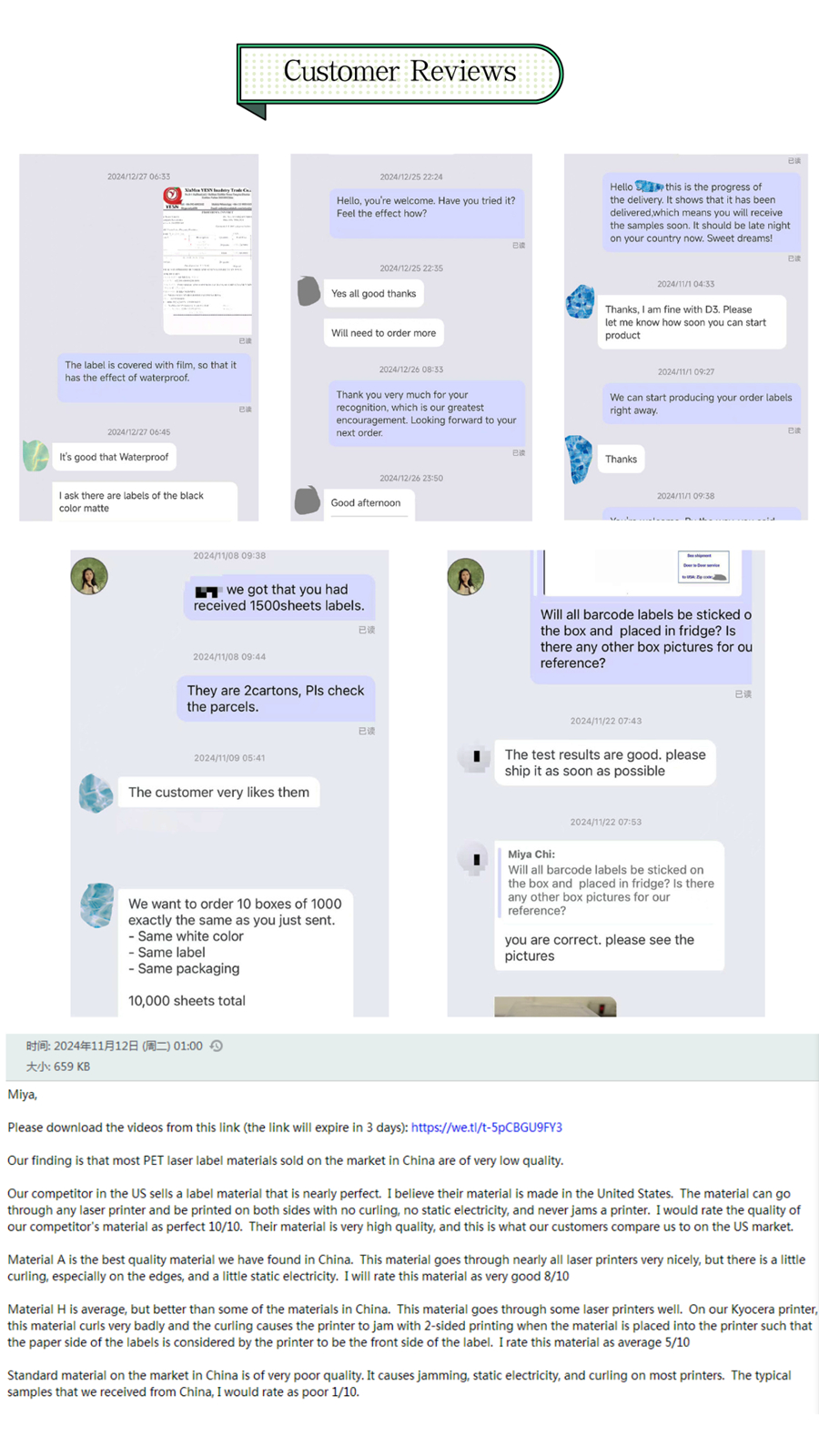The image size is (819, 1456).
Task: Click the "Will need to order more" message bubble
Action: [x=383, y=333]
